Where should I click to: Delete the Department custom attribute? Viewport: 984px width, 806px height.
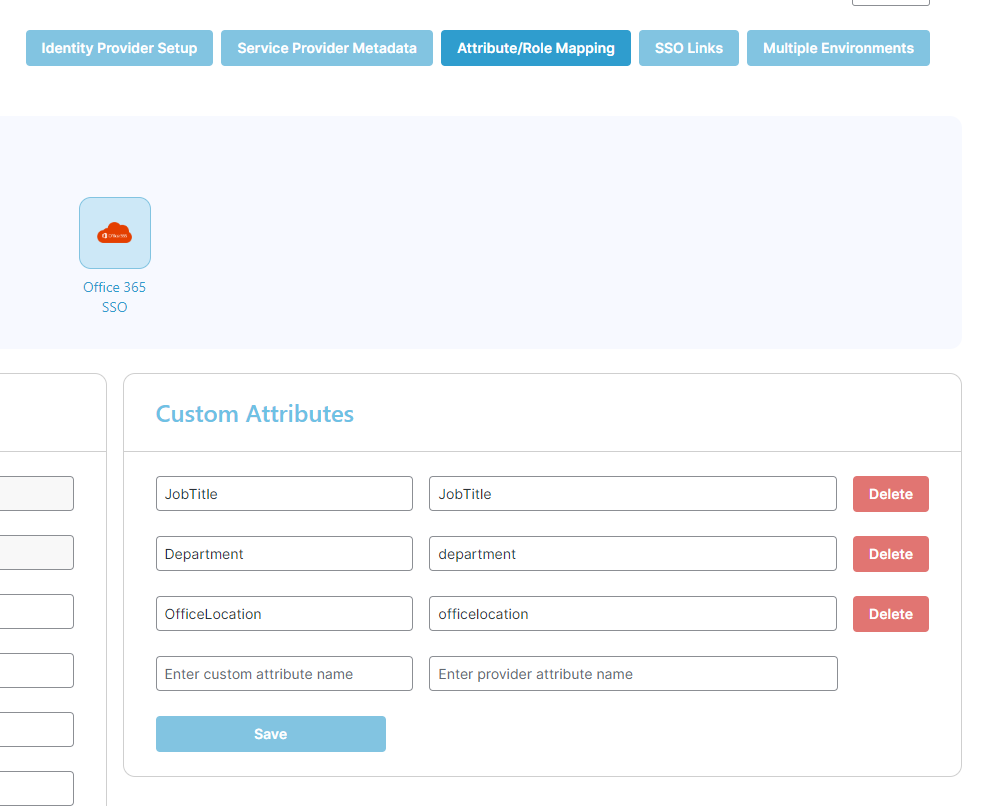tap(890, 553)
